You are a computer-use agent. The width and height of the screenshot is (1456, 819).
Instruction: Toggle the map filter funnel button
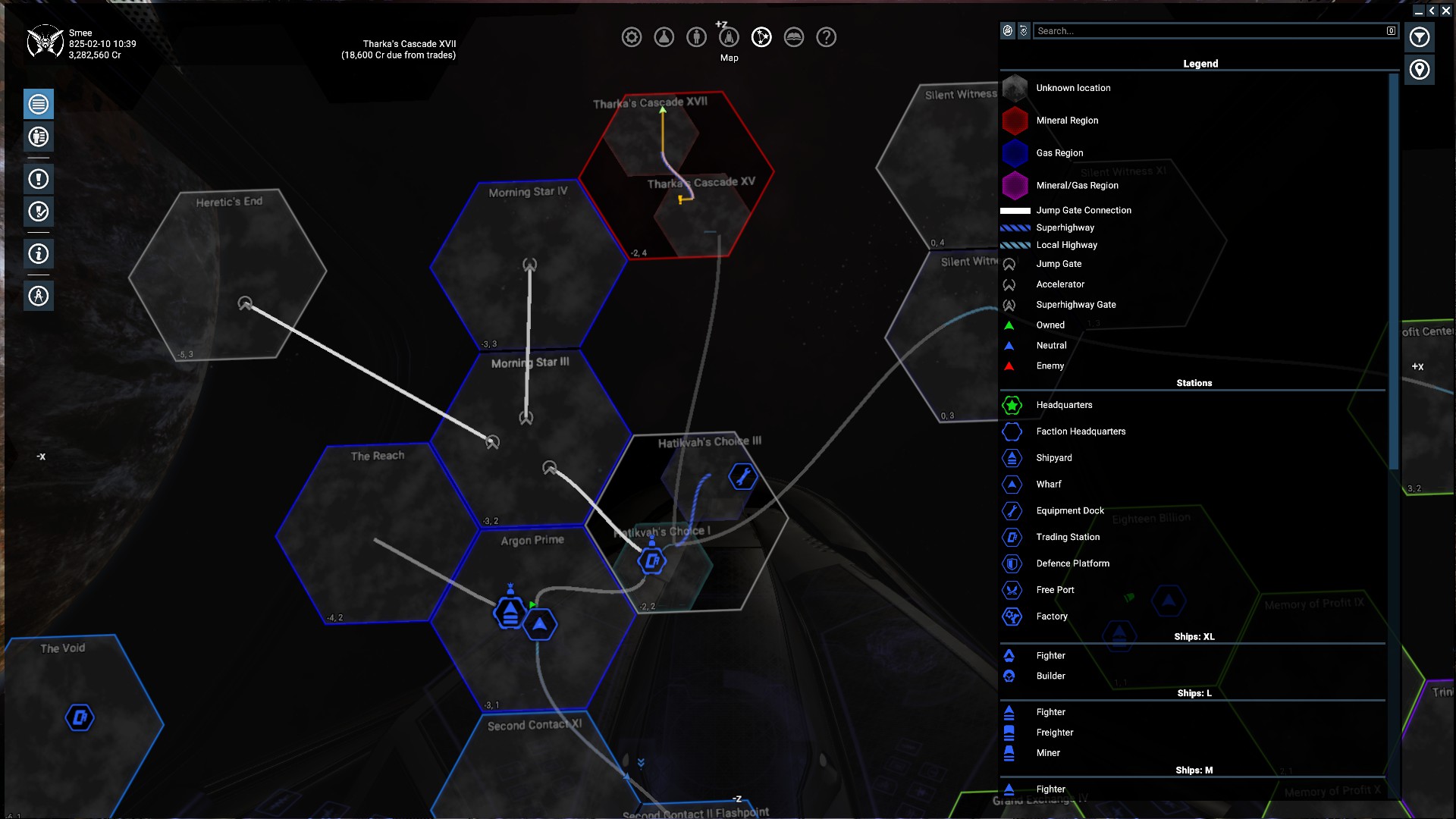pos(1419,37)
